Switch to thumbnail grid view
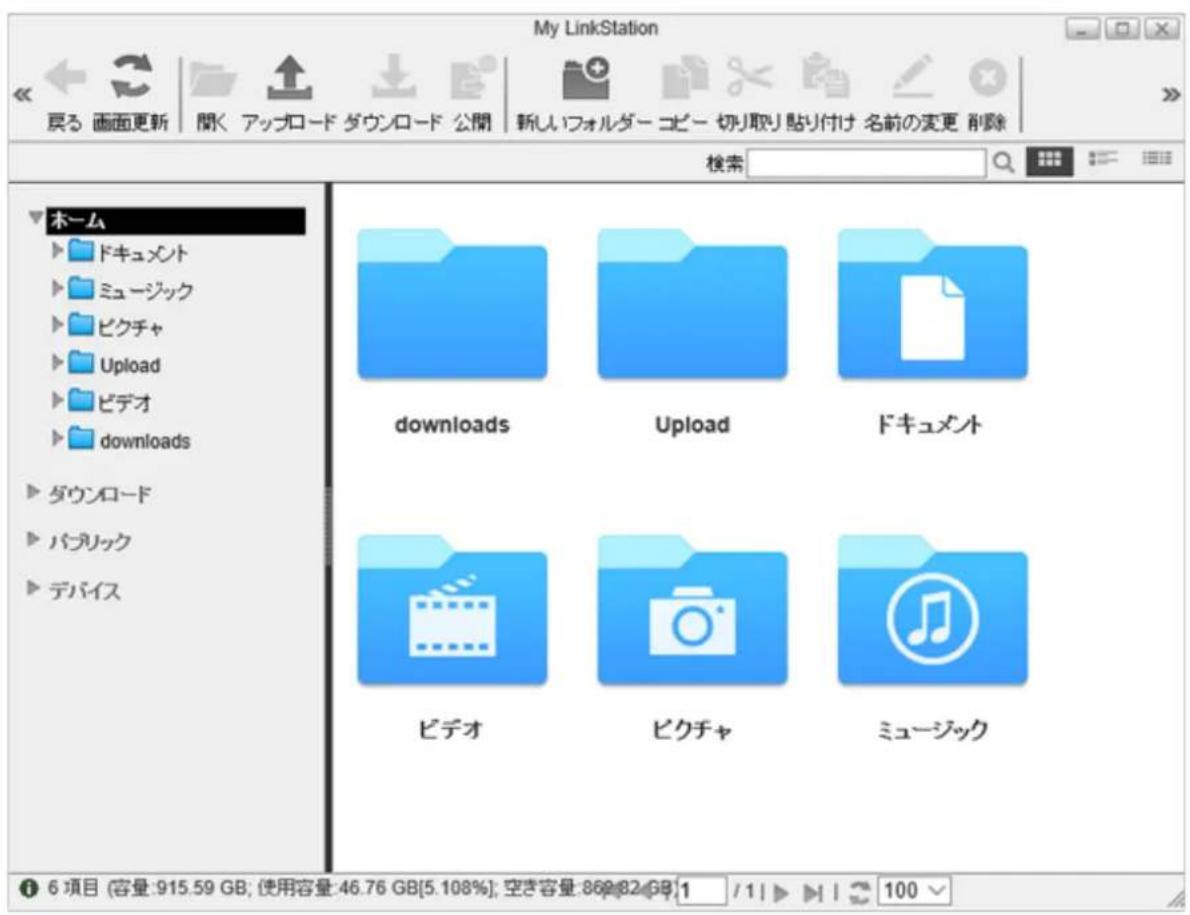This screenshot has width=1190, height=915. point(1050,160)
